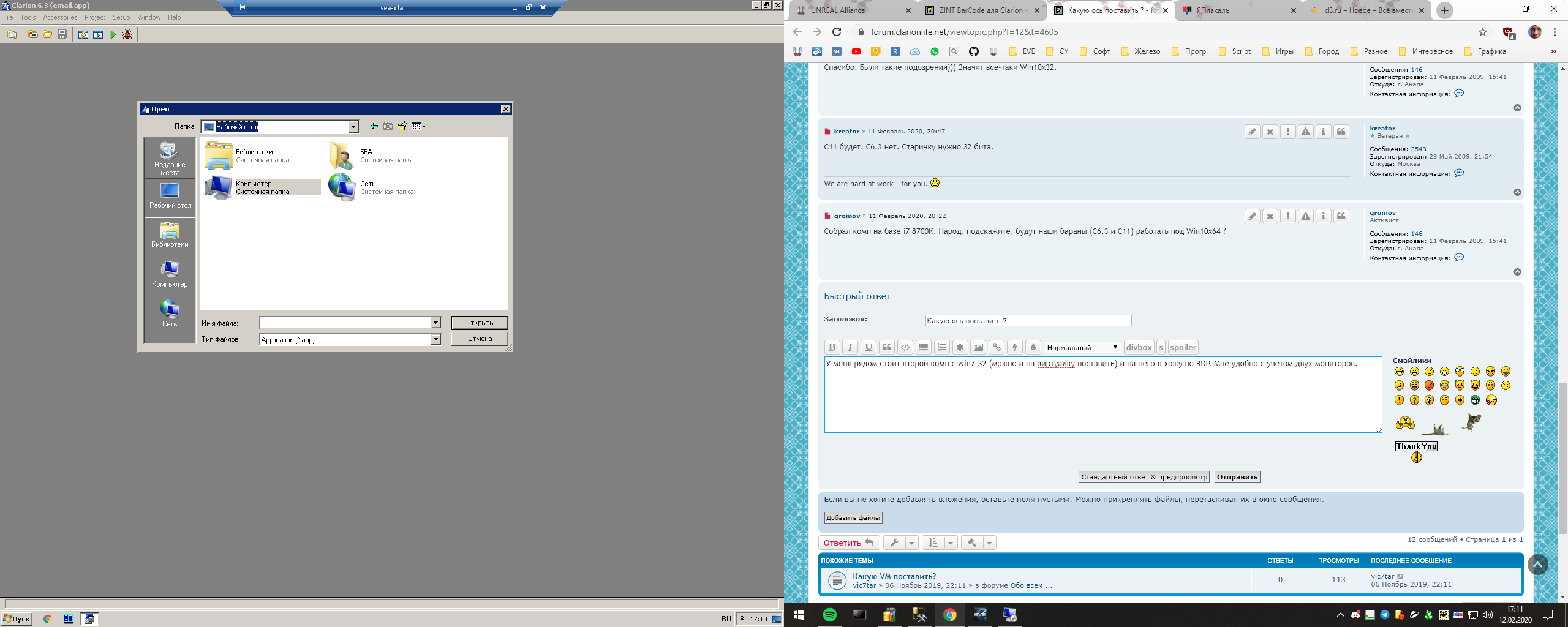Toggle bold formatting in reply editor
The height and width of the screenshot is (627, 1568).
(x=832, y=347)
